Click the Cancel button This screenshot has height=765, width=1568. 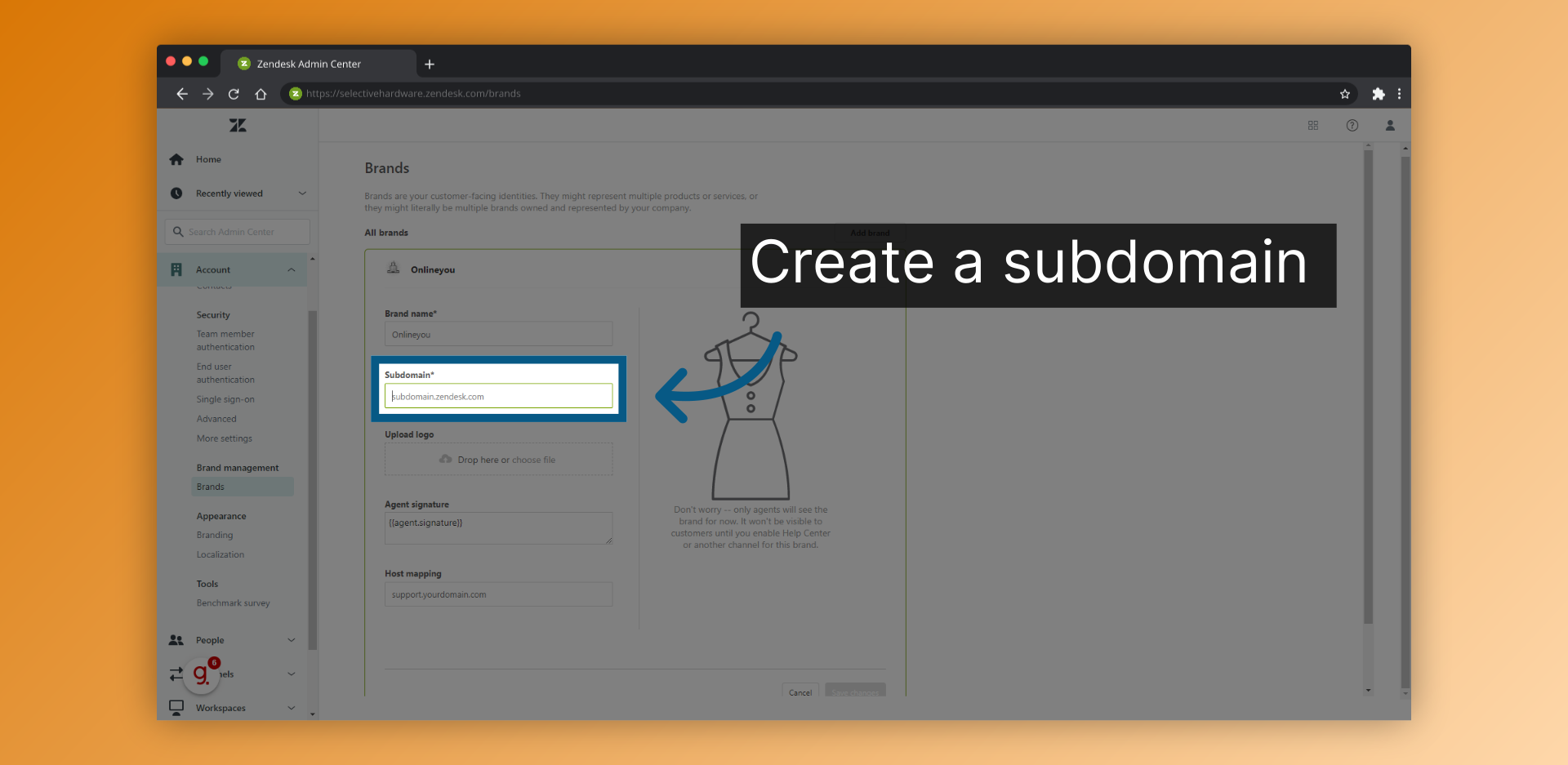tap(800, 692)
